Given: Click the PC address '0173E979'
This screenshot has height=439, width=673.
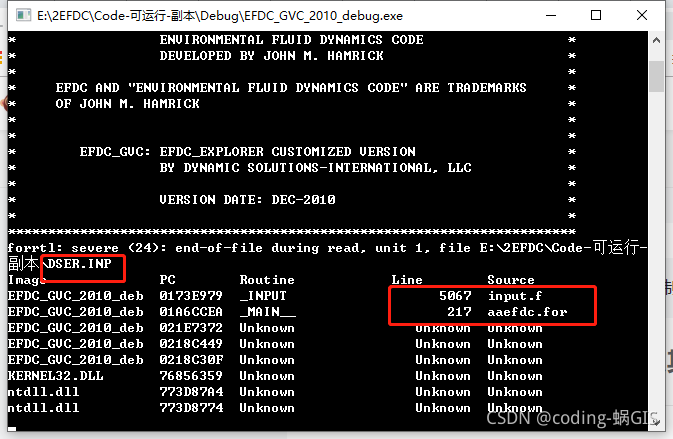Looking at the screenshot, I should click(x=191, y=296).
